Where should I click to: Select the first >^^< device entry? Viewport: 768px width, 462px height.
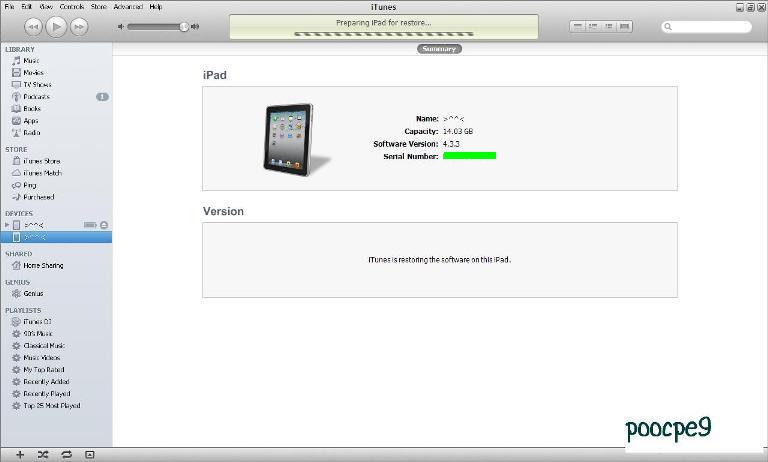(x=33, y=225)
